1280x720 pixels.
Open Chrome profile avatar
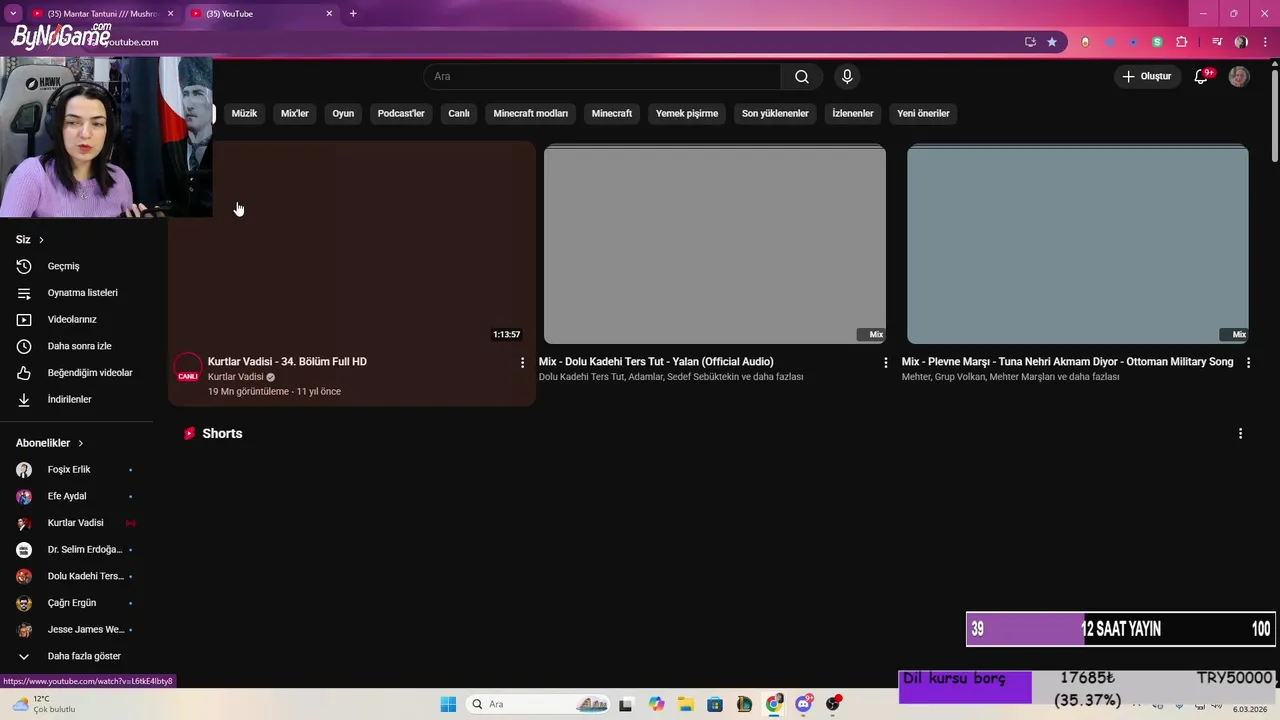[1241, 42]
